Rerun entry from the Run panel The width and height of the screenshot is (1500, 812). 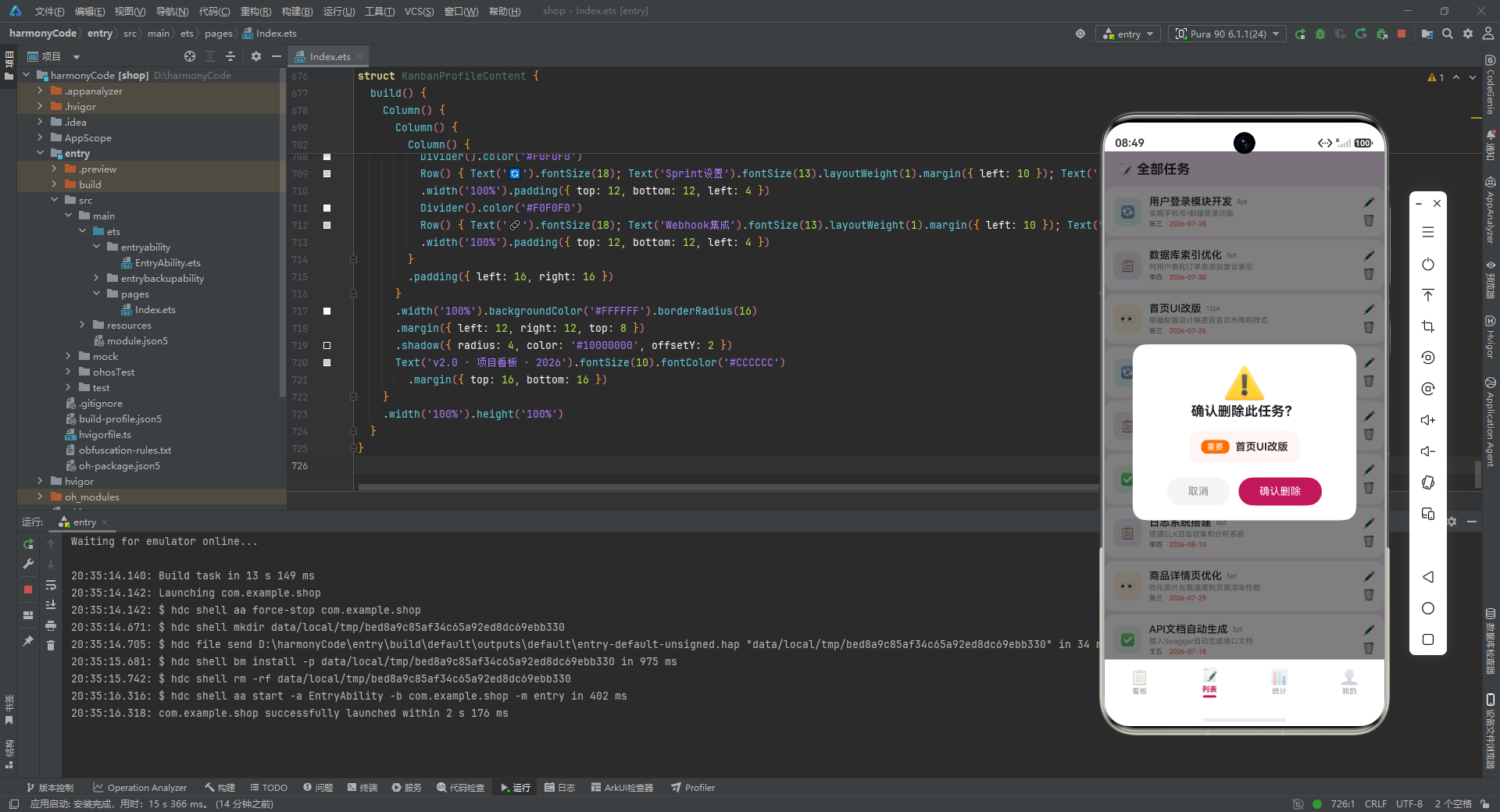click(28, 543)
